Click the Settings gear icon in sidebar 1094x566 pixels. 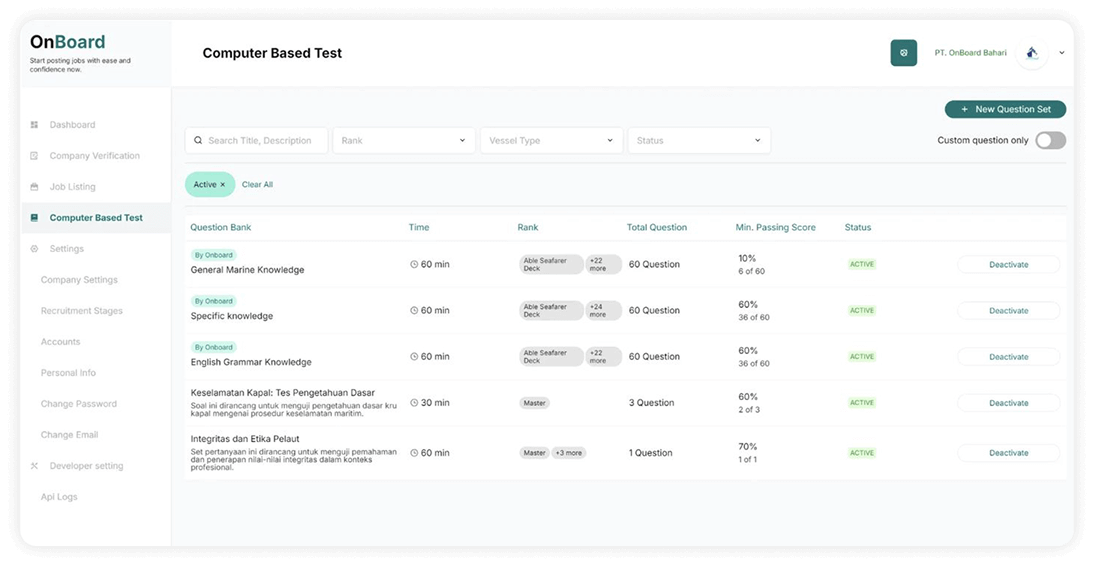34,249
